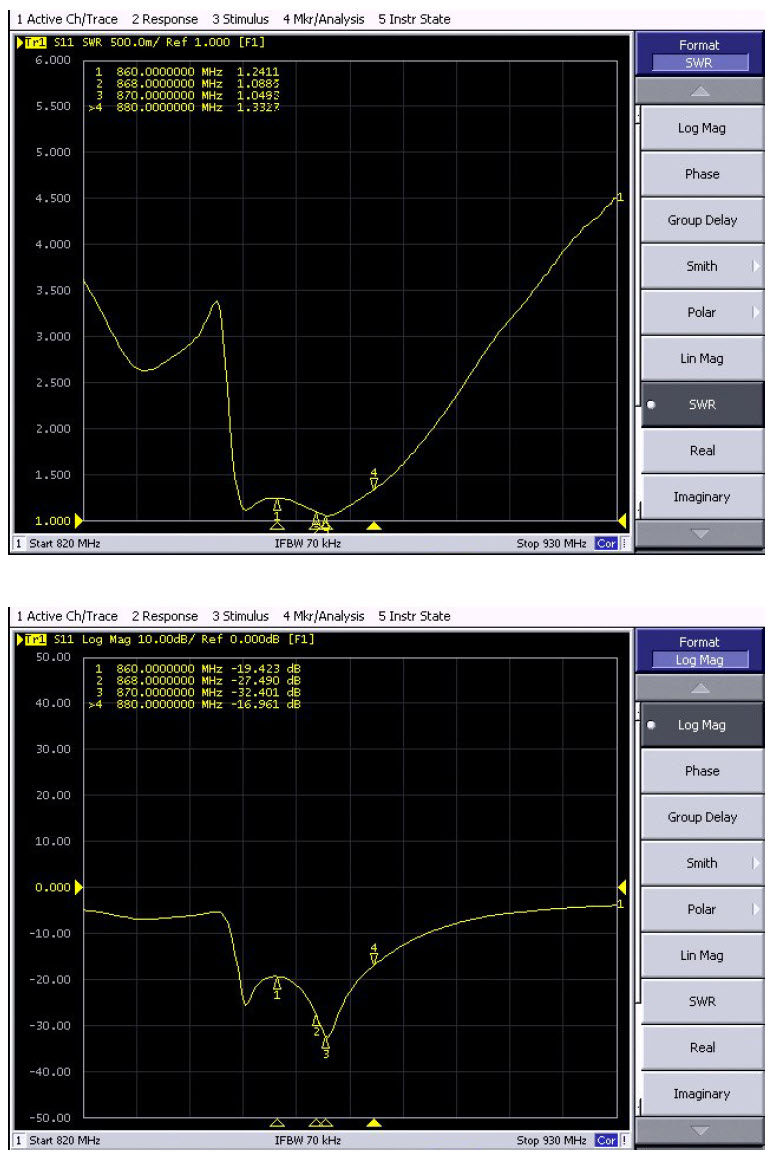Click the left reference triangle at 1.000 SWR
775x1161 pixels.
[79, 520]
